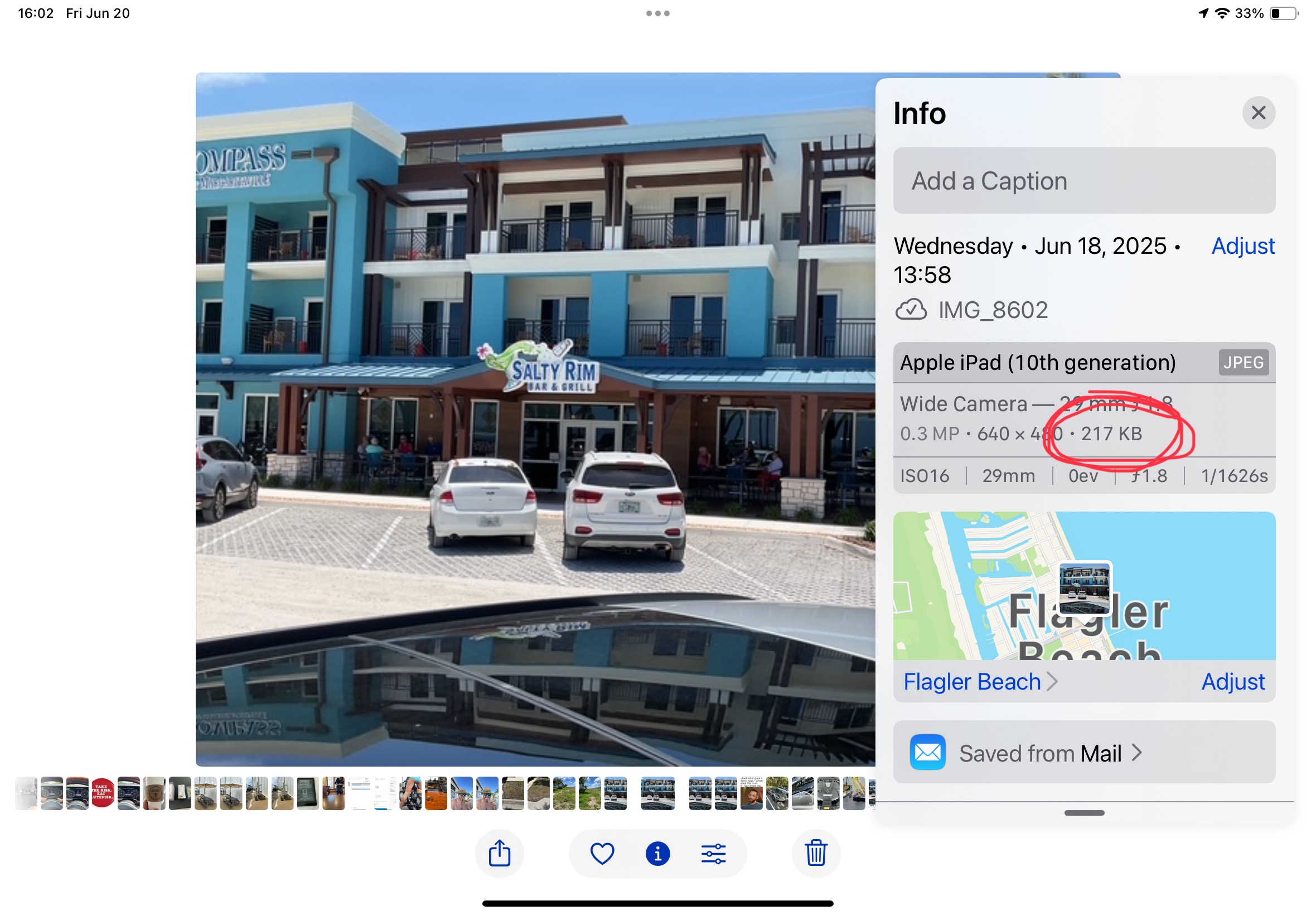
Task: Tap the home indicator bar at bottom
Action: coord(657,903)
